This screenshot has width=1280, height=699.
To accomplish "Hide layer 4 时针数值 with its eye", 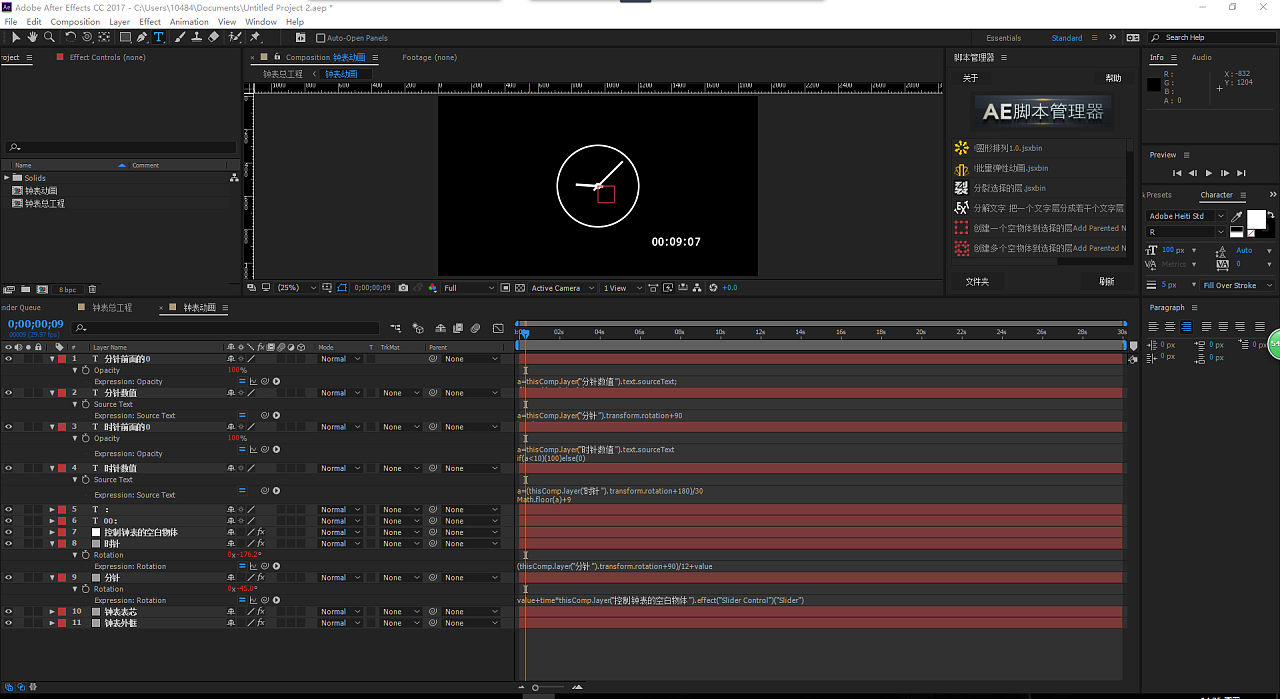I will click(8, 468).
